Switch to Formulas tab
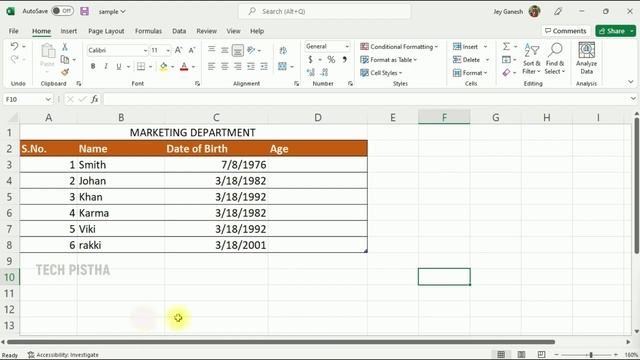 point(148,31)
